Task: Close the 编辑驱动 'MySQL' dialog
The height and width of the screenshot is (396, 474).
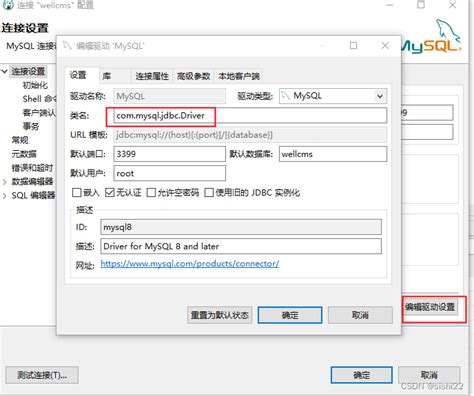Action: pyautogui.click(x=385, y=45)
